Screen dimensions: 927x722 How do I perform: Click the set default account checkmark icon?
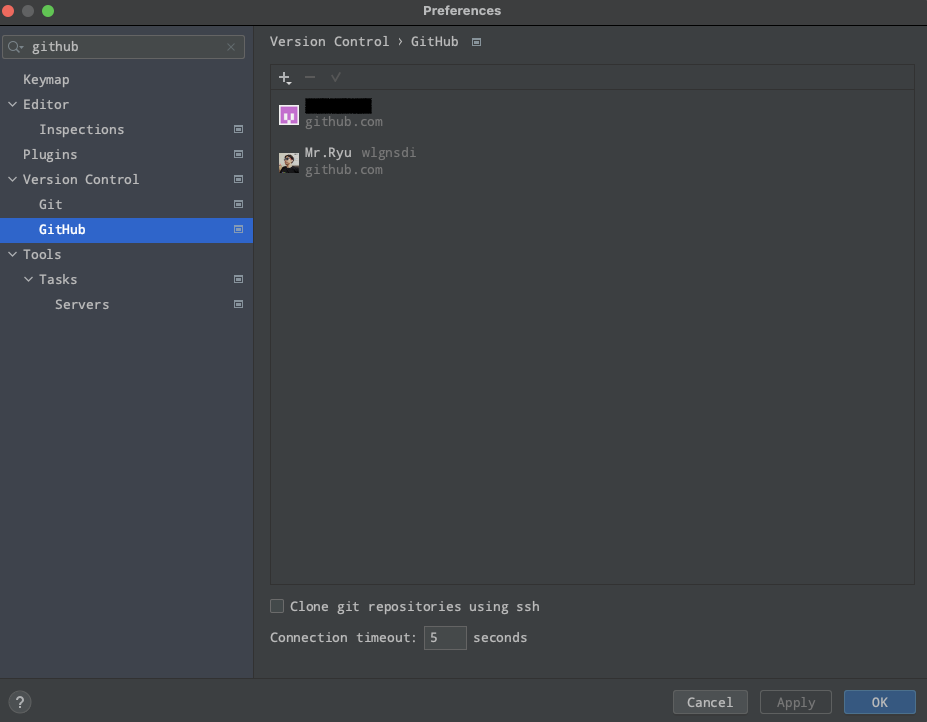click(x=335, y=77)
